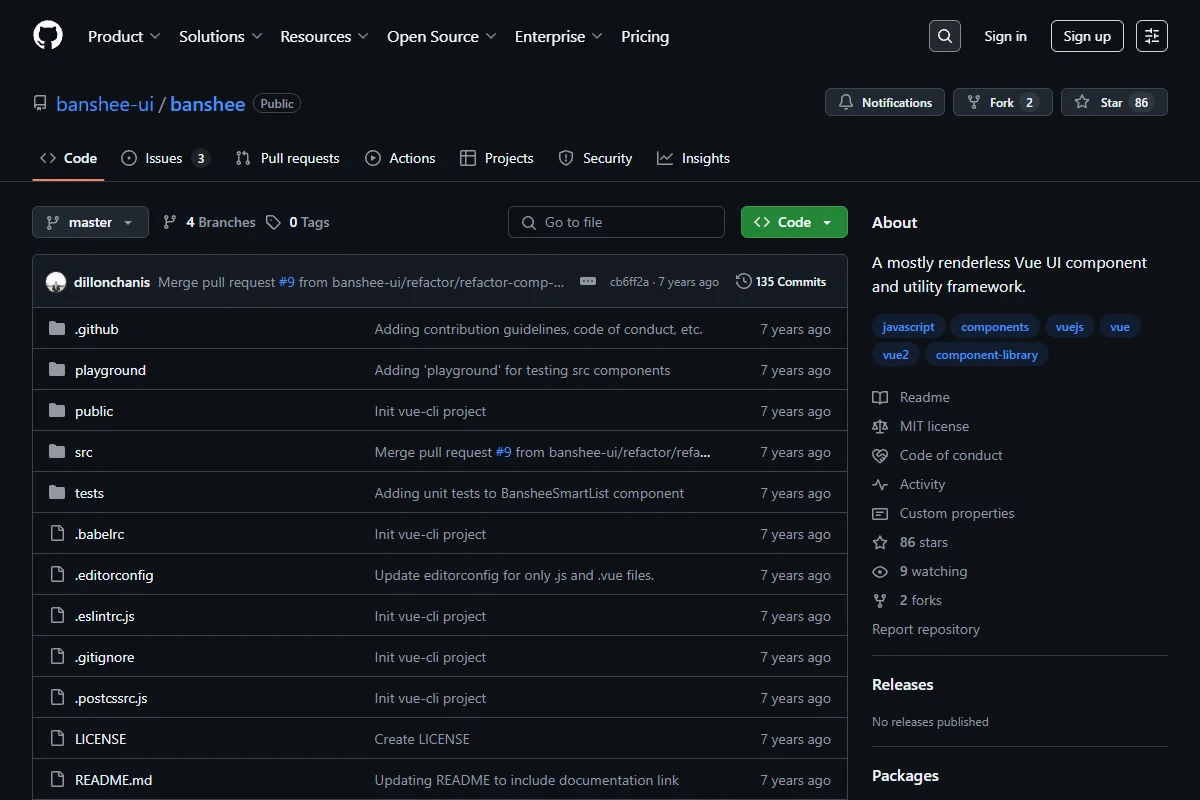Click the dillonchanis avatar thumbnail

coord(56,282)
